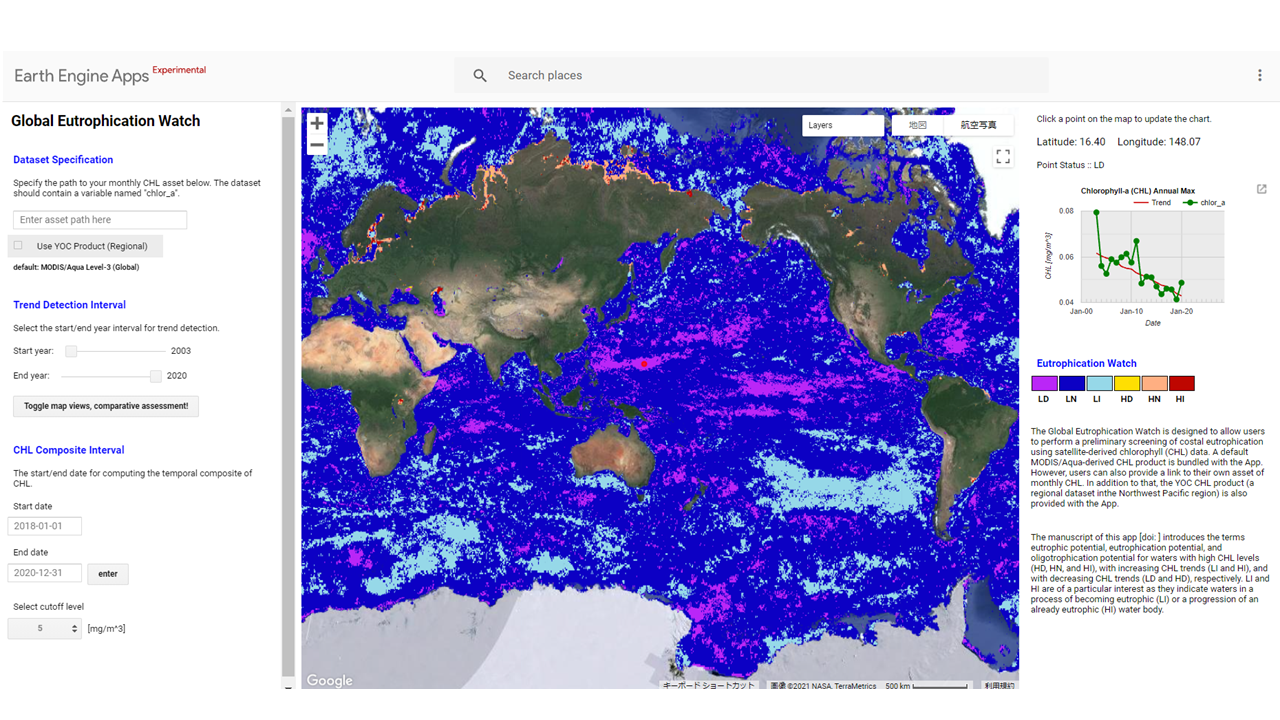This screenshot has height=720, width=1280.
Task: Click the LD purple legend swatch
Action: [x=1044, y=383]
